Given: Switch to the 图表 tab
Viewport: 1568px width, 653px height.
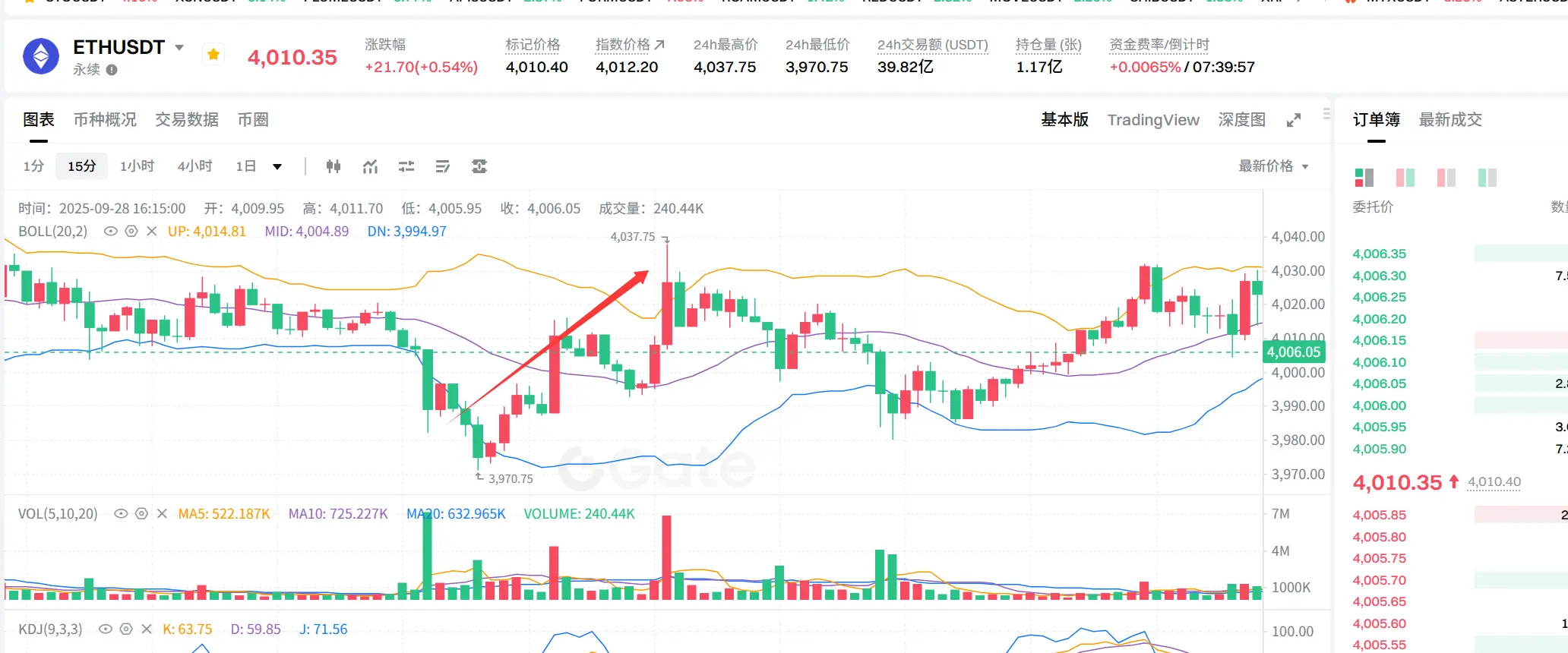Looking at the screenshot, I should (x=39, y=119).
